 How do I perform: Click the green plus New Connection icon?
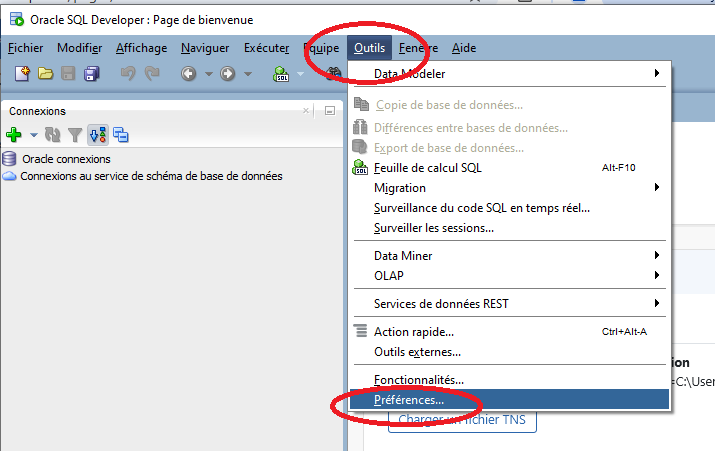tap(14, 135)
